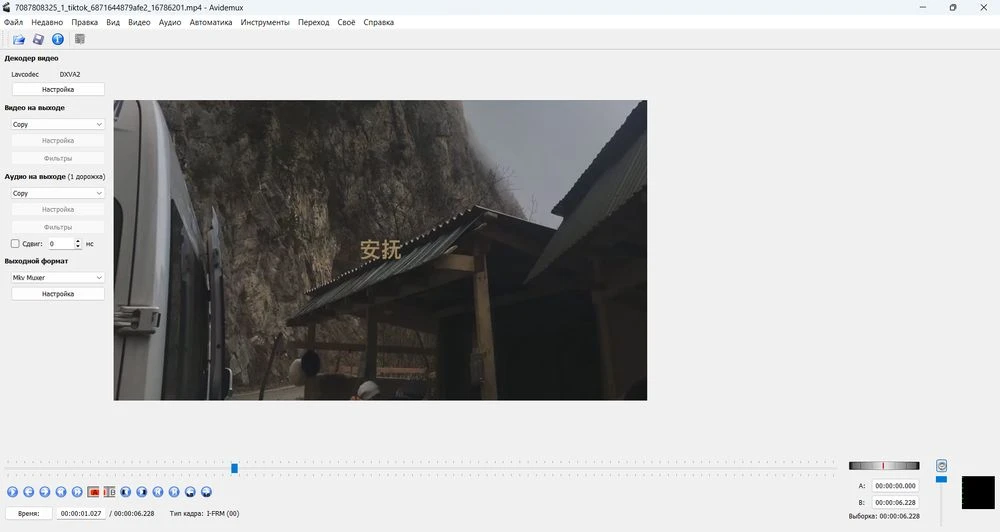Click the Open Video folder icon
The width and height of the screenshot is (1000, 532).
(x=19, y=40)
